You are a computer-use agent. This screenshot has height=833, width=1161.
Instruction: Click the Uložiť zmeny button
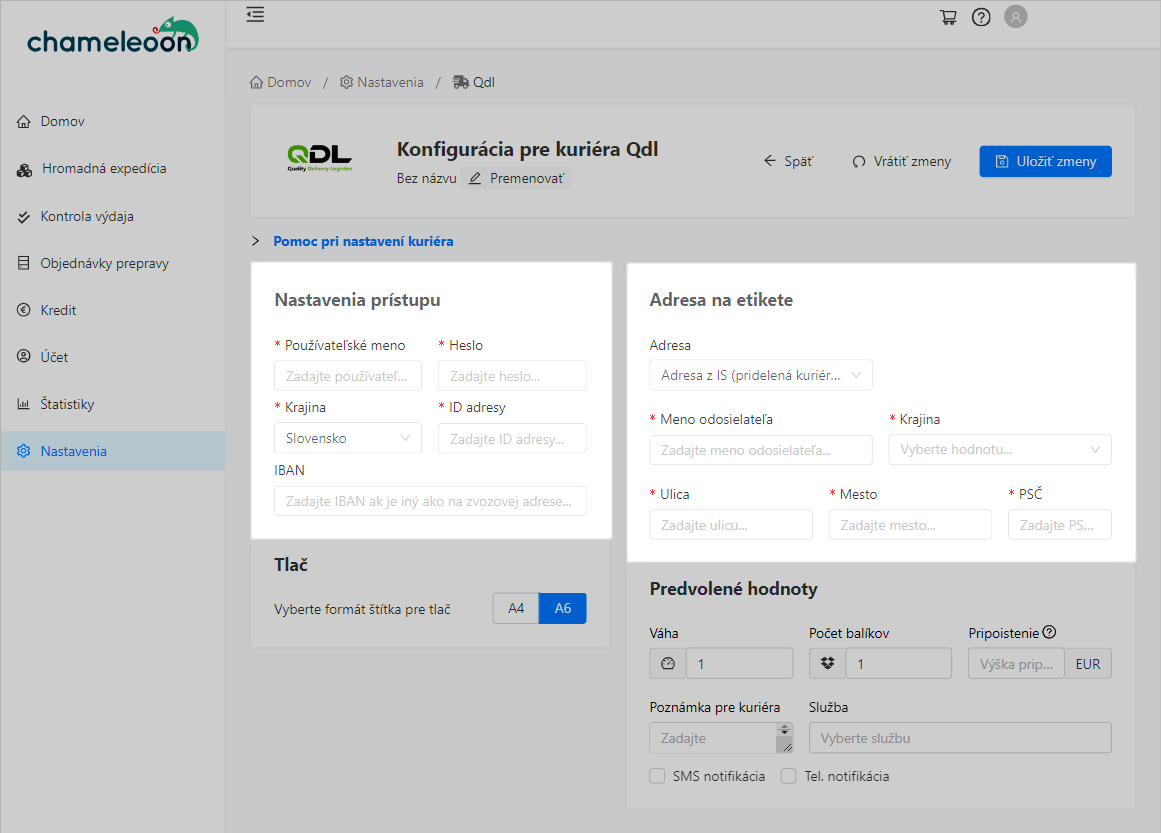pos(1045,161)
